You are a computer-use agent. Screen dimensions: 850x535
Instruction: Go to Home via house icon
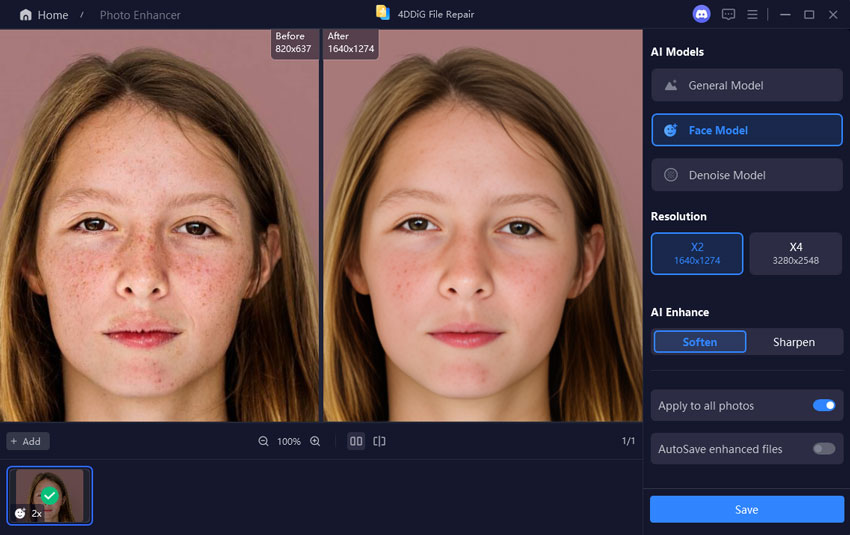(x=26, y=15)
